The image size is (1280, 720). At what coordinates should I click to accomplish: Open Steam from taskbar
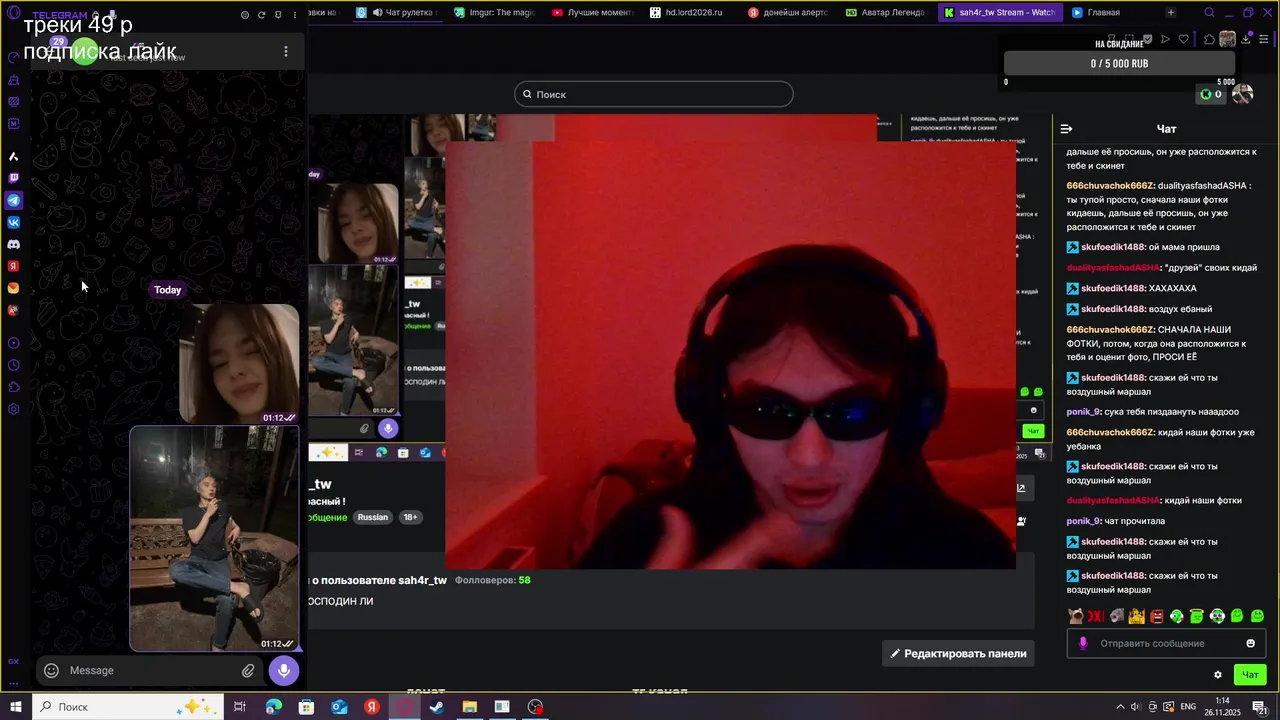(437, 707)
